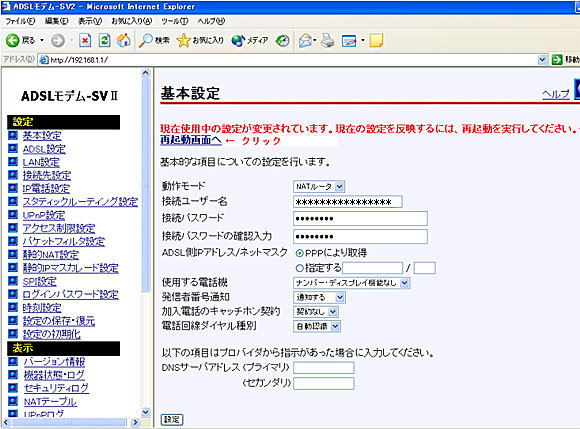Image resolution: width=580 pixels, height=429 pixels.
Task: Click bullet icon beside 基本設定 link
Action: click(13, 135)
